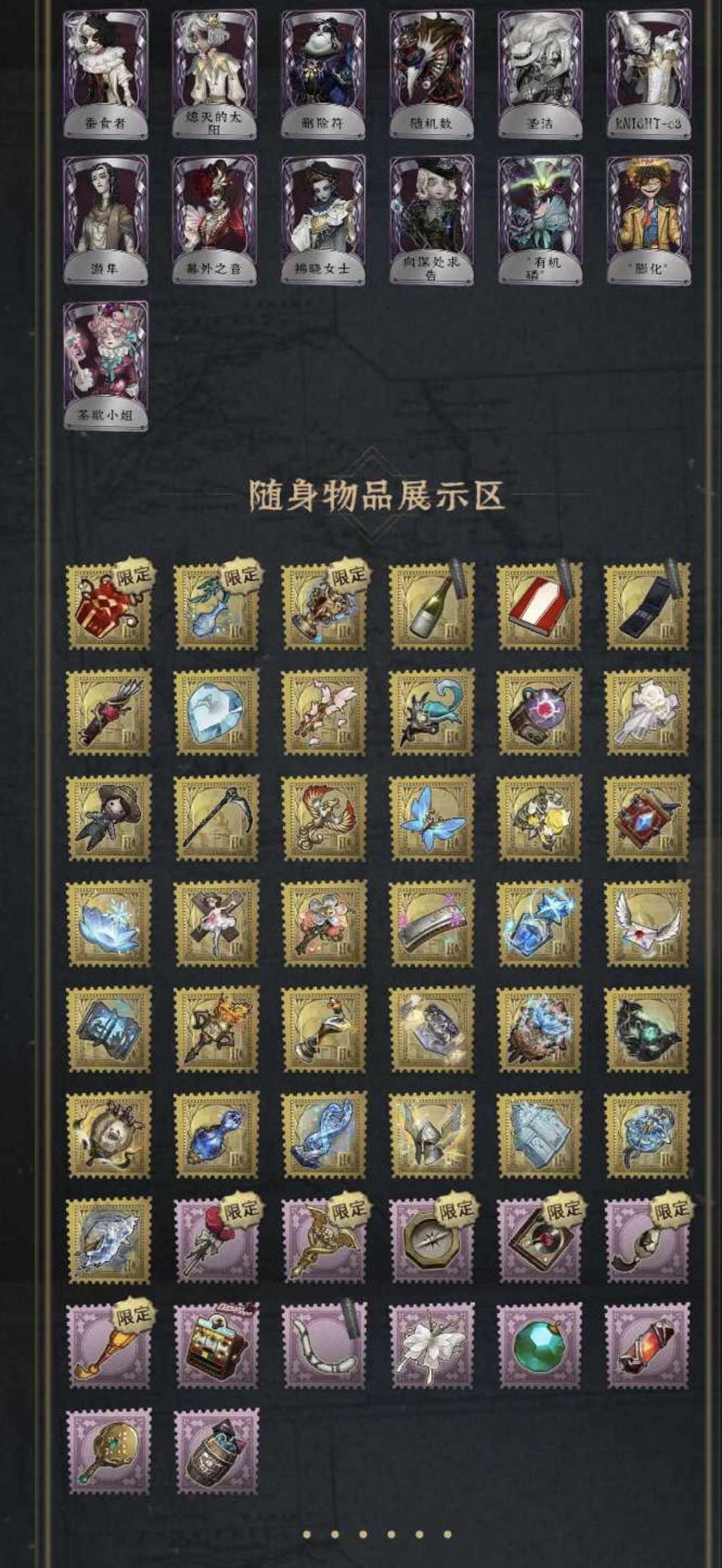
Task: Pick the ballerina on cross accessory
Action: tap(217, 924)
